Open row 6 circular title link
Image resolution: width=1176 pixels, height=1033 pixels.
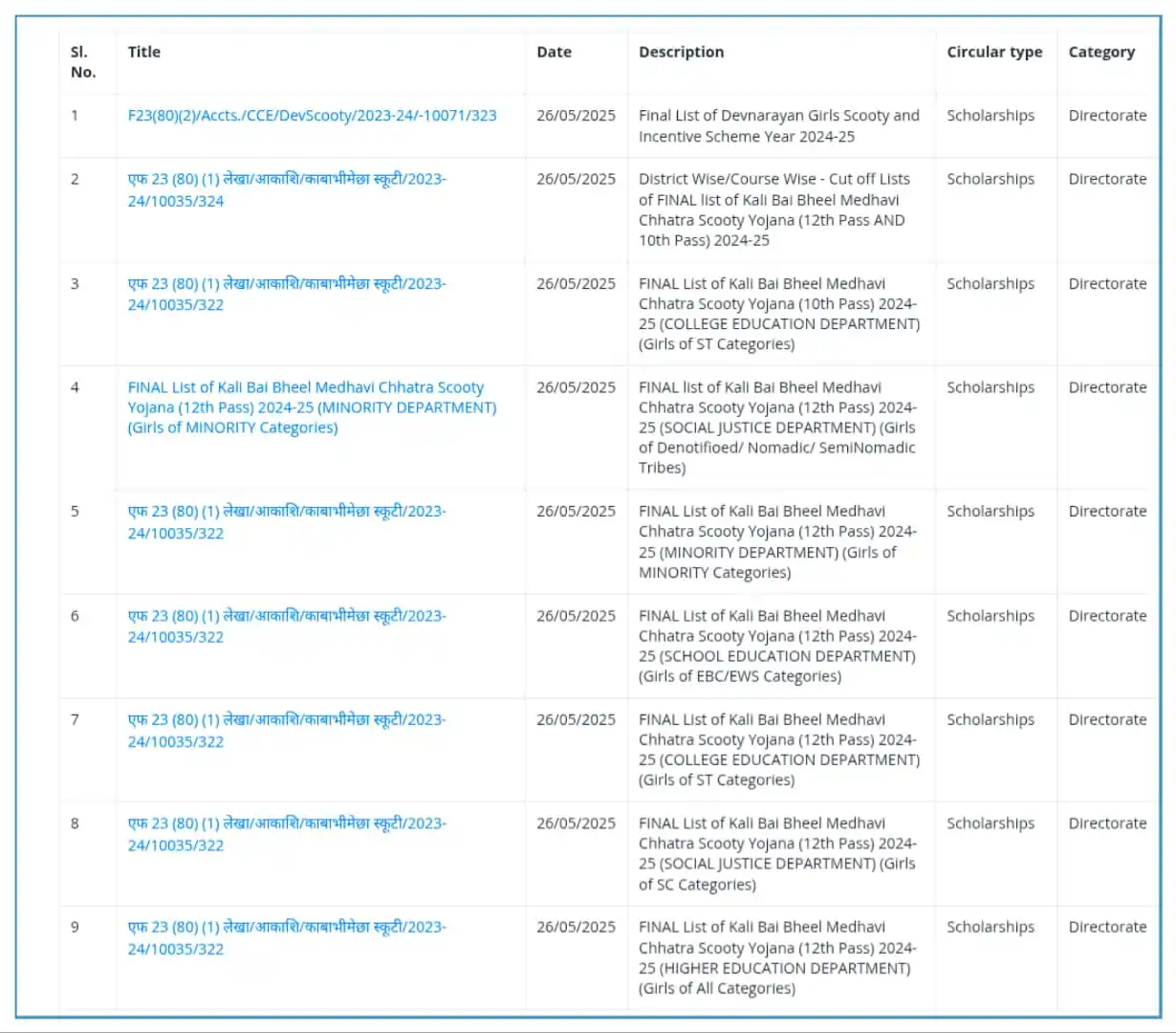[287, 626]
